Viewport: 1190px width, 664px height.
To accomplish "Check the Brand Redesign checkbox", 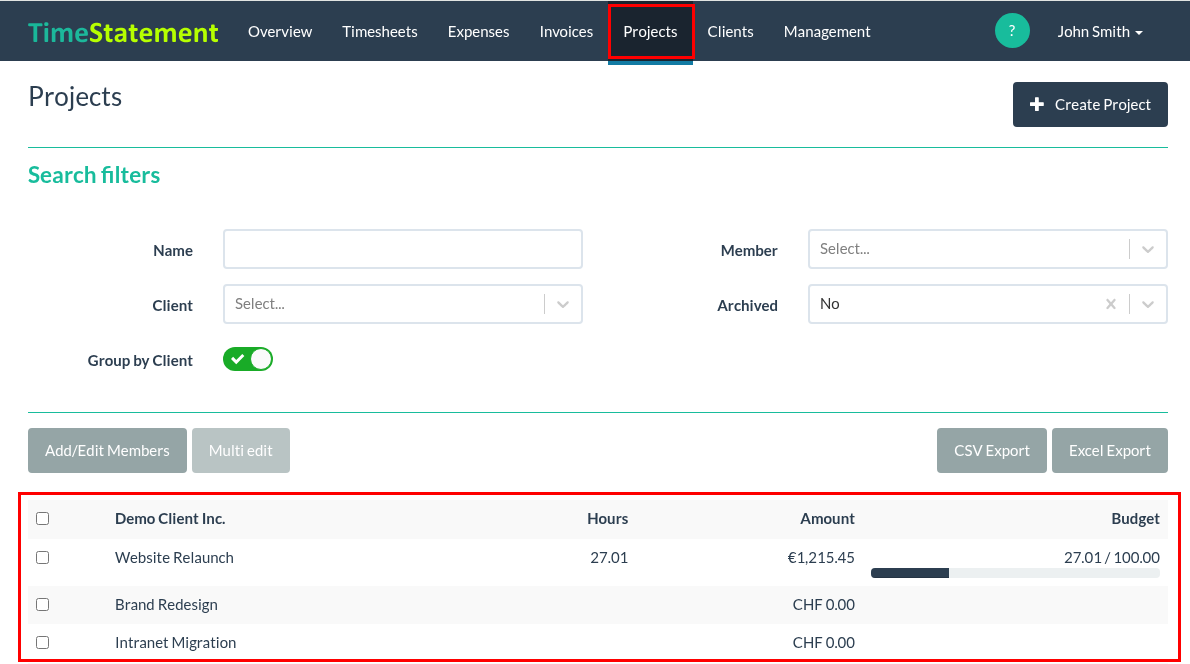I will pyautogui.click(x=42, y=605).
